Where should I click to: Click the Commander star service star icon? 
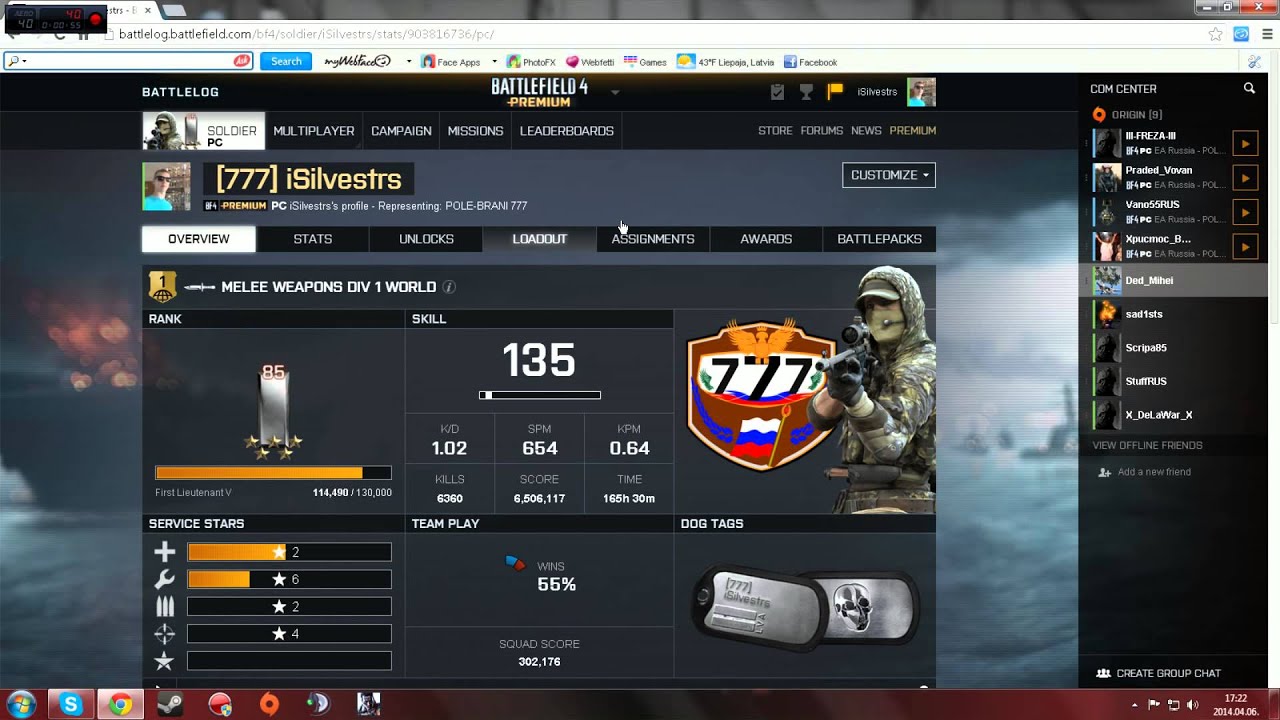tap(165, 661)
